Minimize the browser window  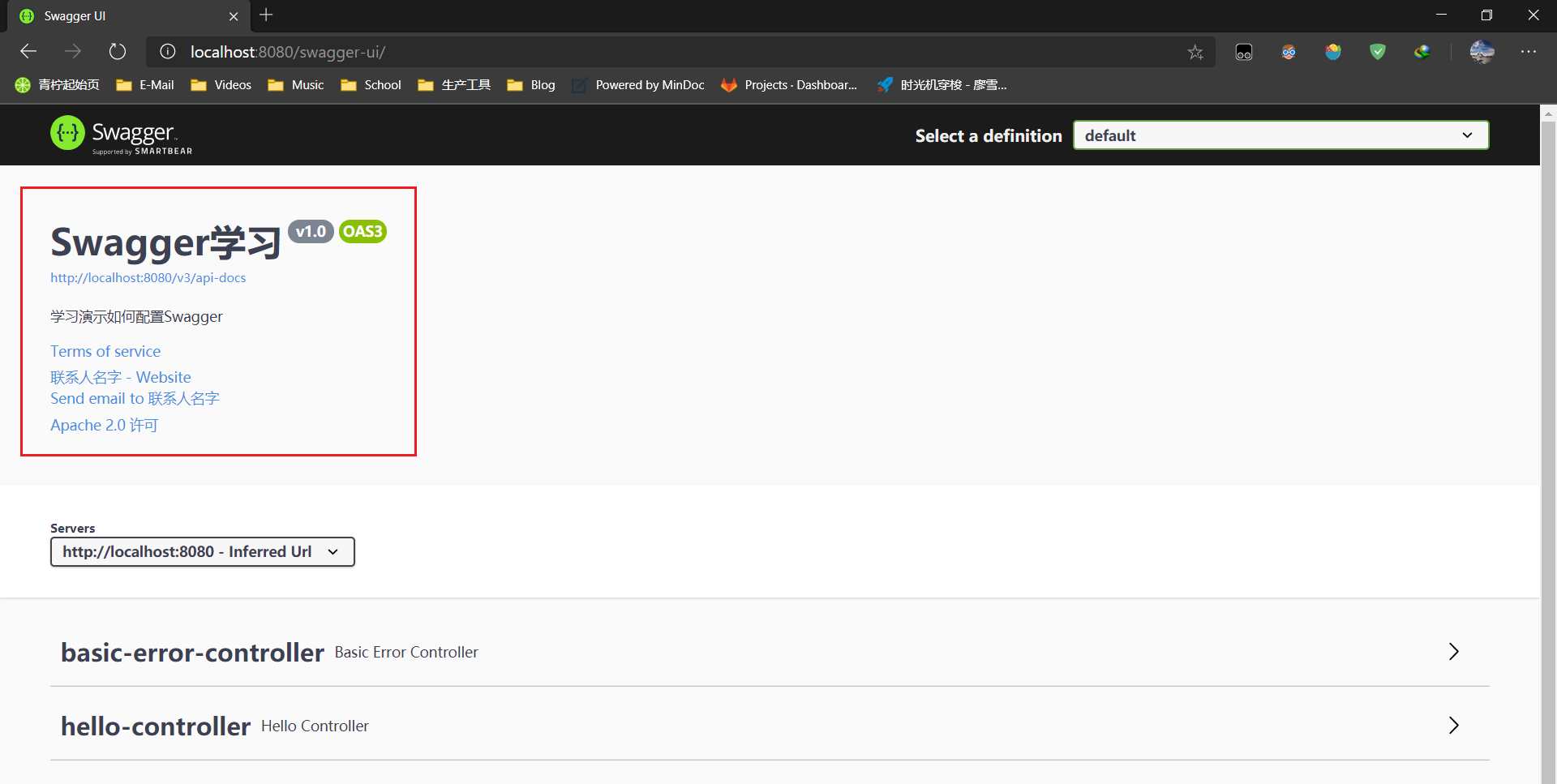[1441, 15]
